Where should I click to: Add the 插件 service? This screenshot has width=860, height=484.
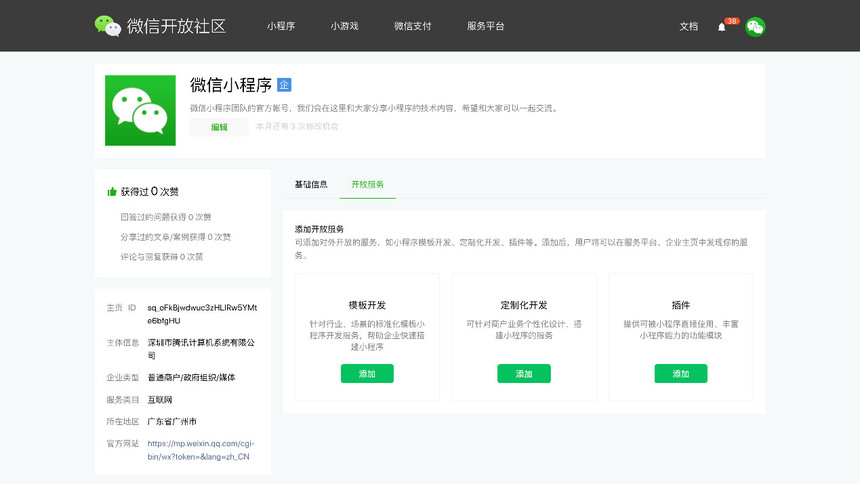(681, 374)
